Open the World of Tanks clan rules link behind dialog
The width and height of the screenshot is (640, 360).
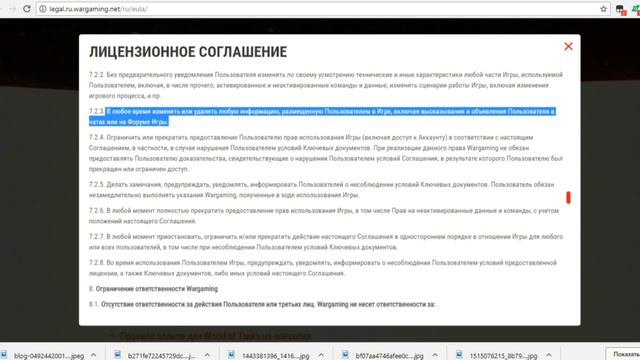click(215, 336)
